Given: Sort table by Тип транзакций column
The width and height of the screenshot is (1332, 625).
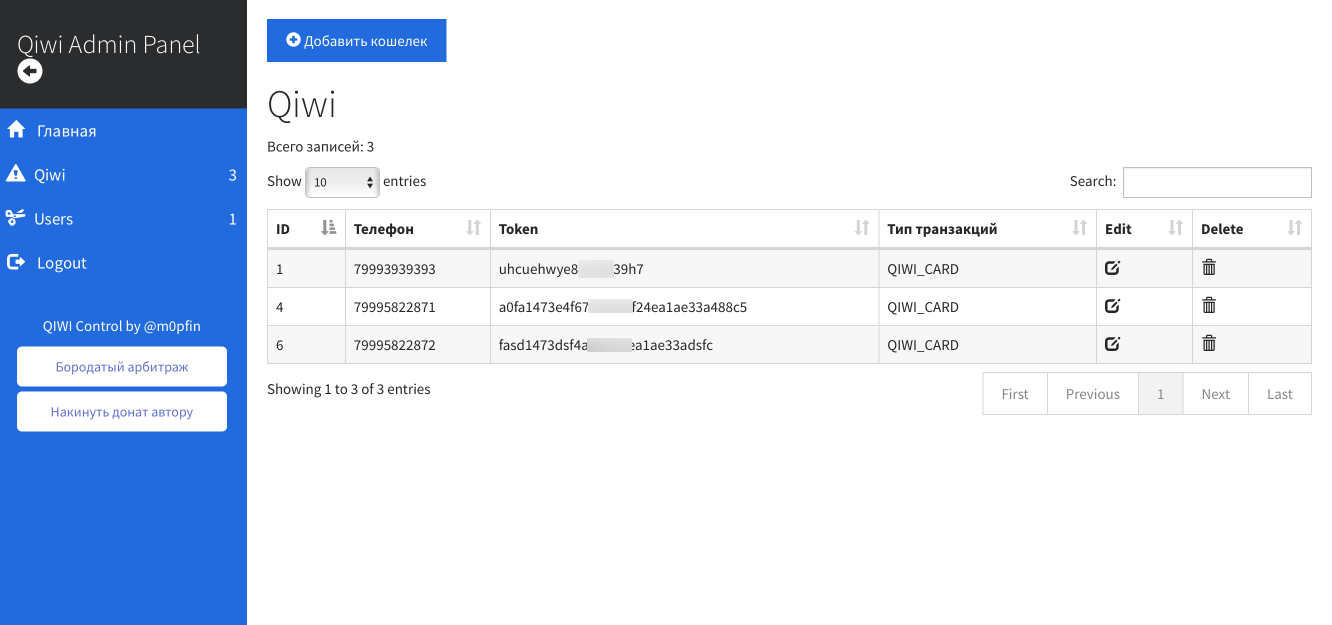Looking at the screenshot, I should pyautogui.click(x=987, y=229).
